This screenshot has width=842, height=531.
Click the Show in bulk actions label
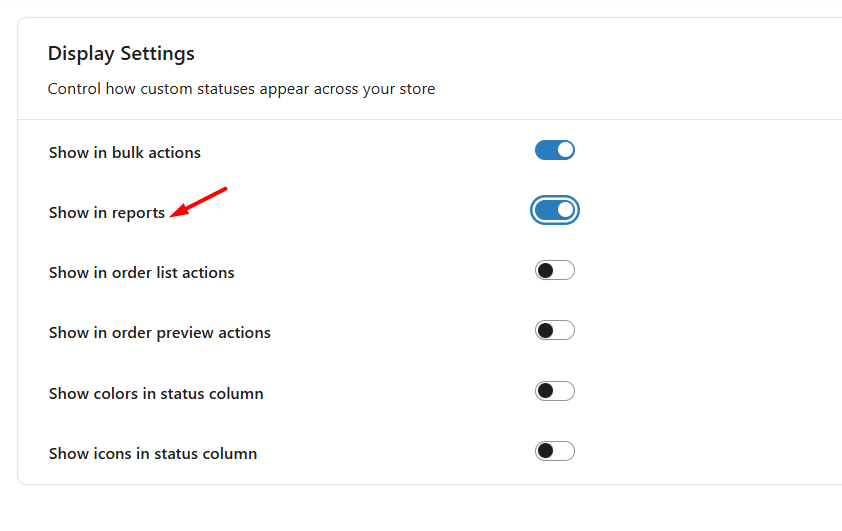[x=125, y=153]
